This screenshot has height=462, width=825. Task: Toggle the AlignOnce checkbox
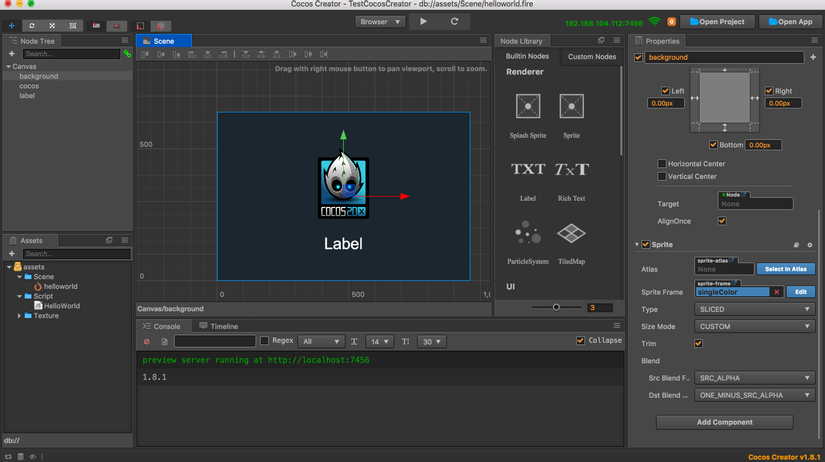tap(722, 221)
